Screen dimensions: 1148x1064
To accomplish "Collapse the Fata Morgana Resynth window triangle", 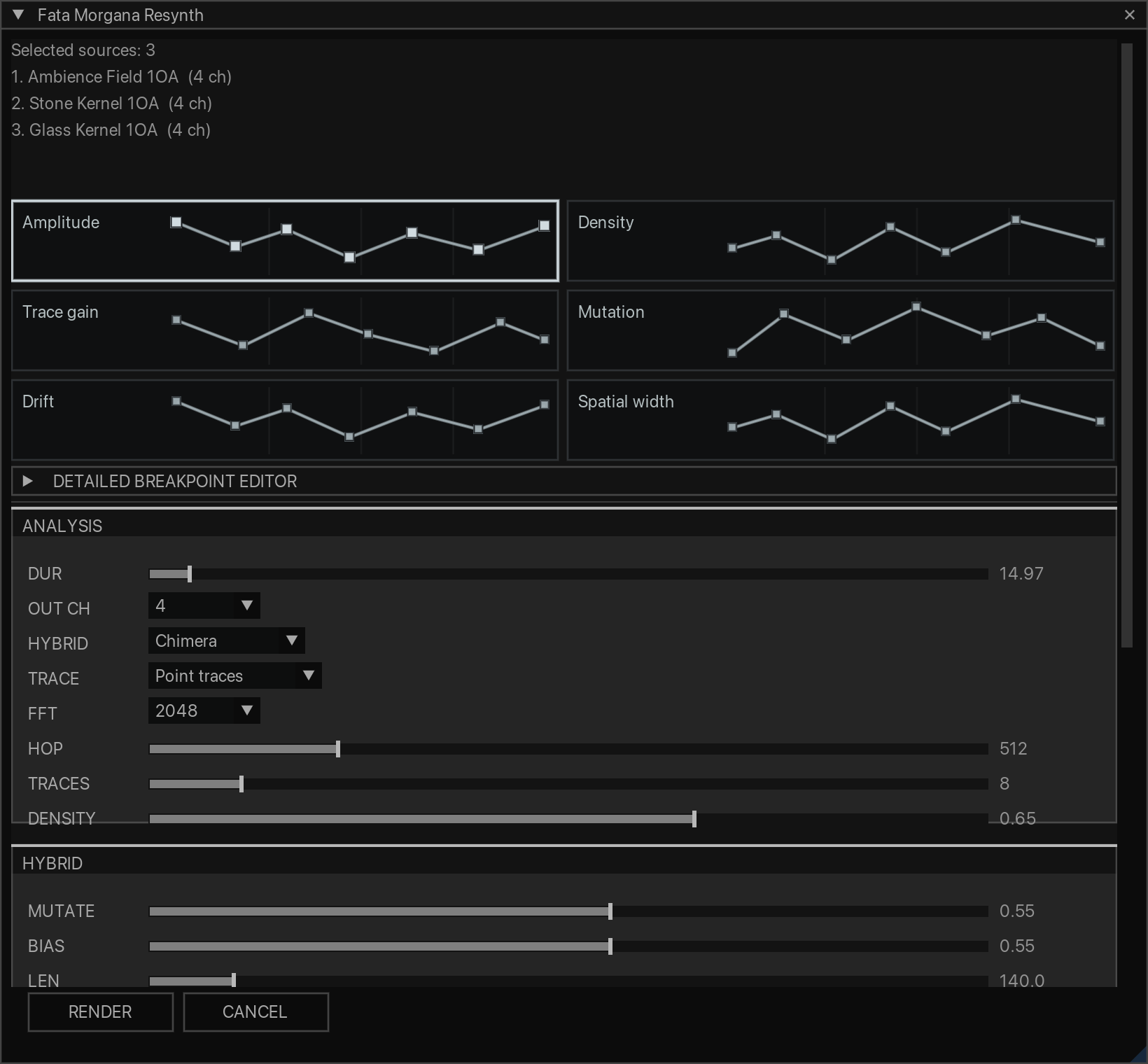I will click(x=18, y=15).
